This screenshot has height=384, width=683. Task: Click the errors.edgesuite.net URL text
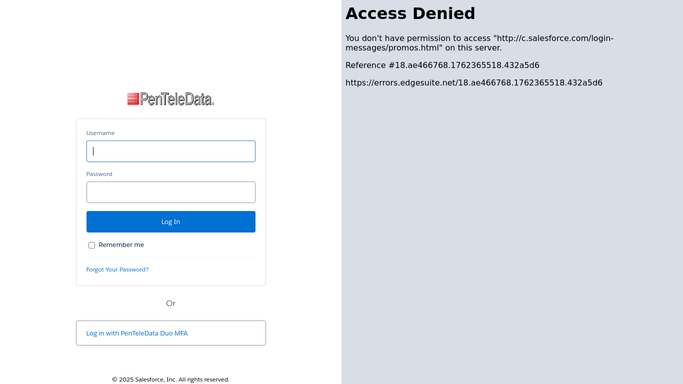coord(474,83)
